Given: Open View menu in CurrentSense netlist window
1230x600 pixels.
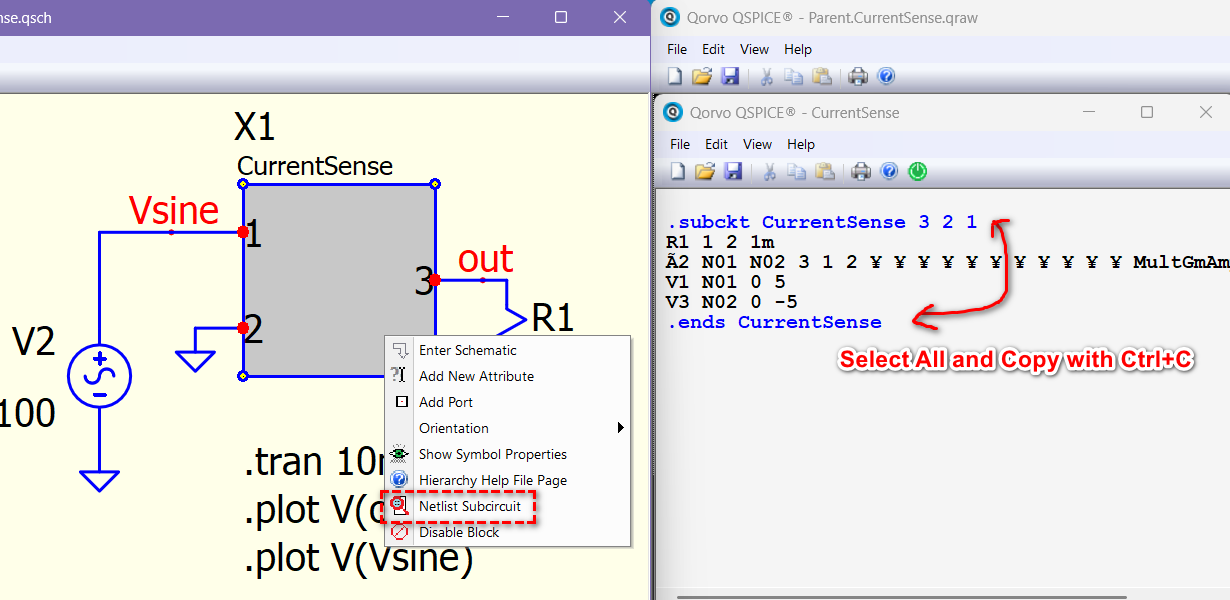Looking at the screenshot, I should (758, 144).
